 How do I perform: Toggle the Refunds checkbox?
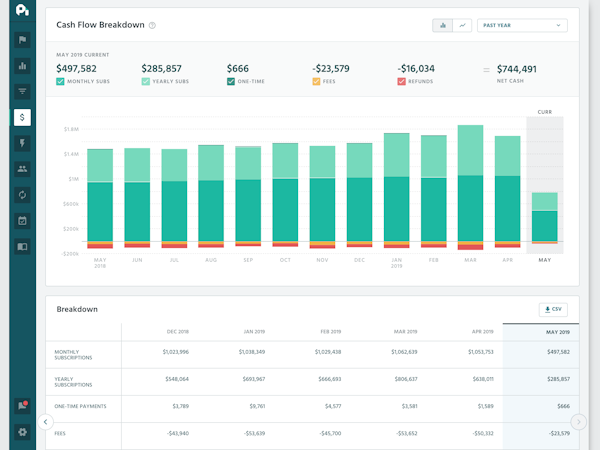(401, 82)
